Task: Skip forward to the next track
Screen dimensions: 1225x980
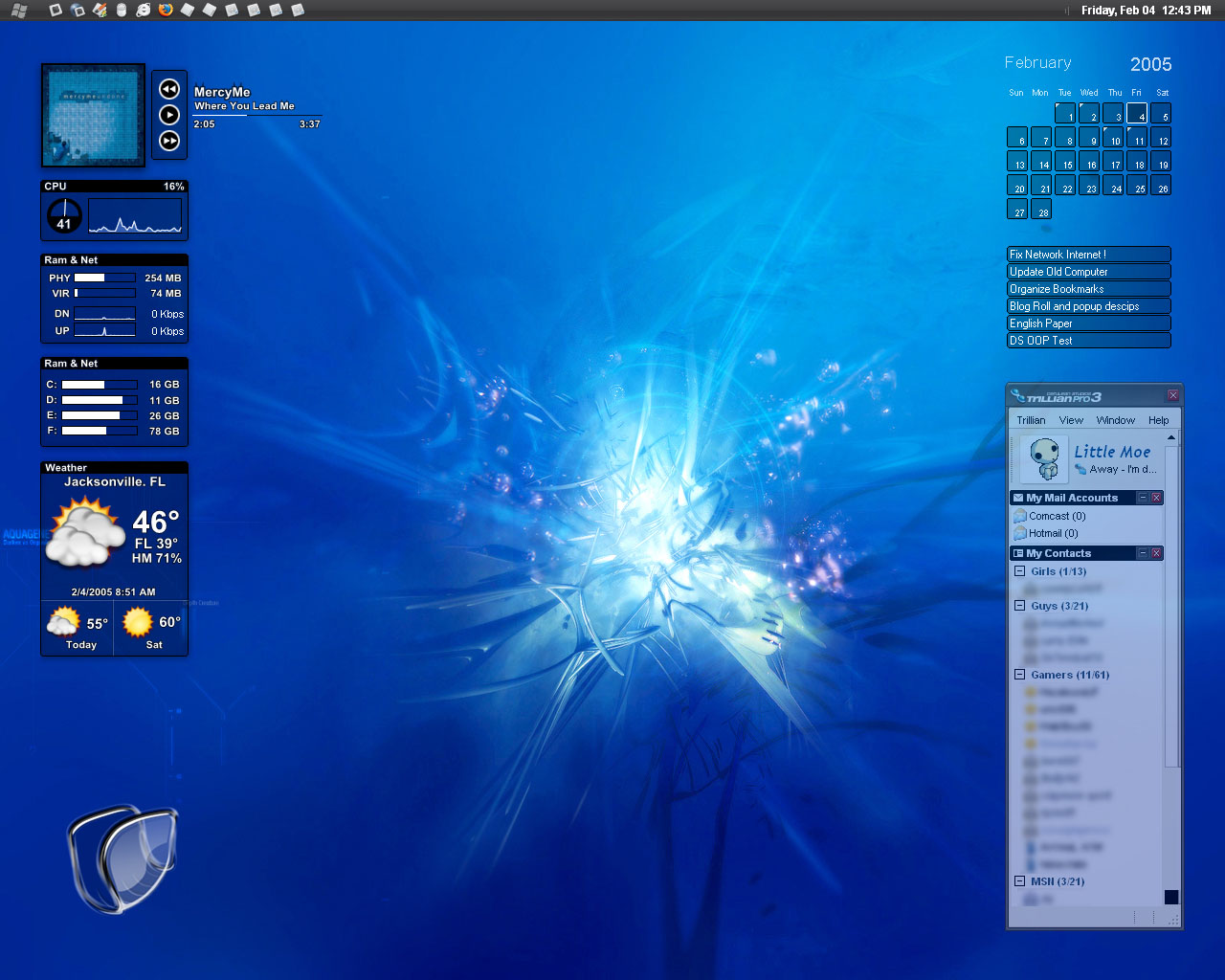Action: [169, 141]
